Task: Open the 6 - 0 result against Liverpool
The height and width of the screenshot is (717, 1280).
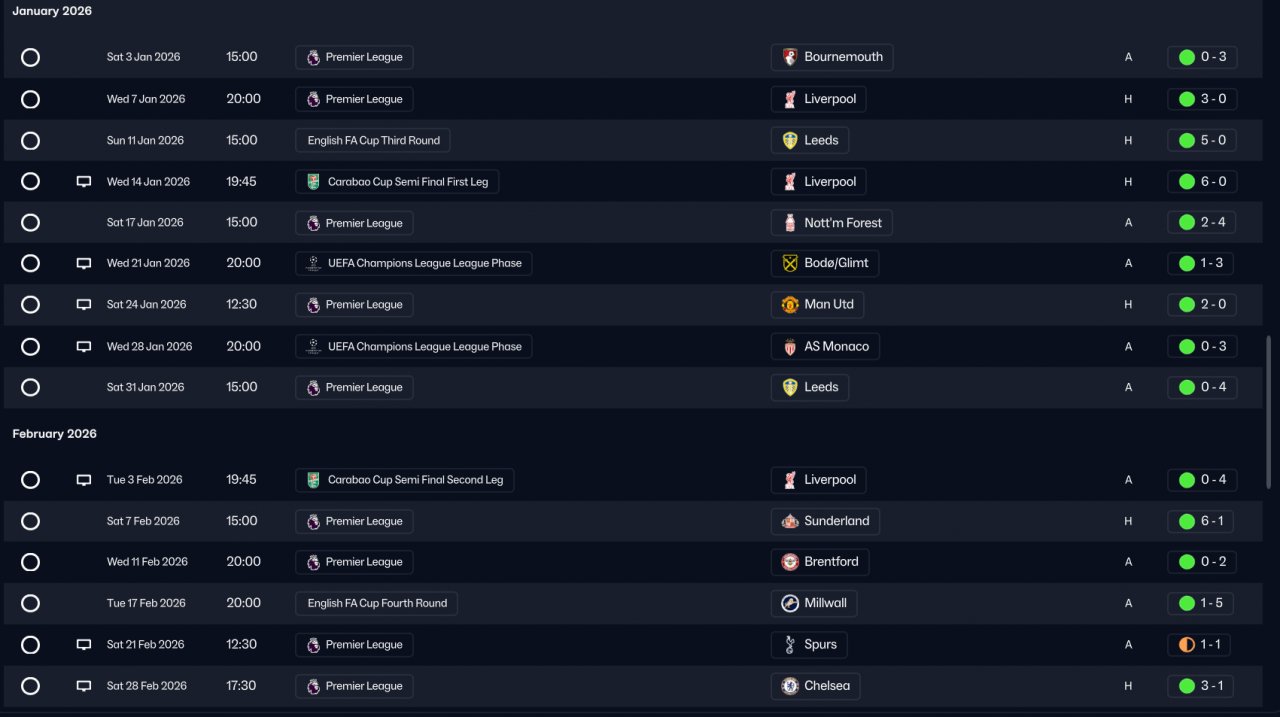Action: point(1202,182)
